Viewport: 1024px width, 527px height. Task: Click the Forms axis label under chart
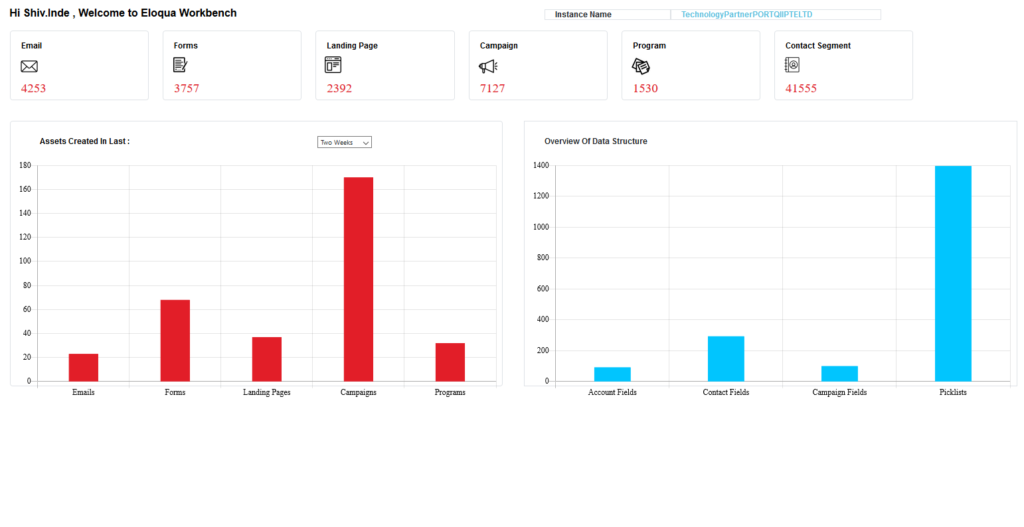coord(175,392)
